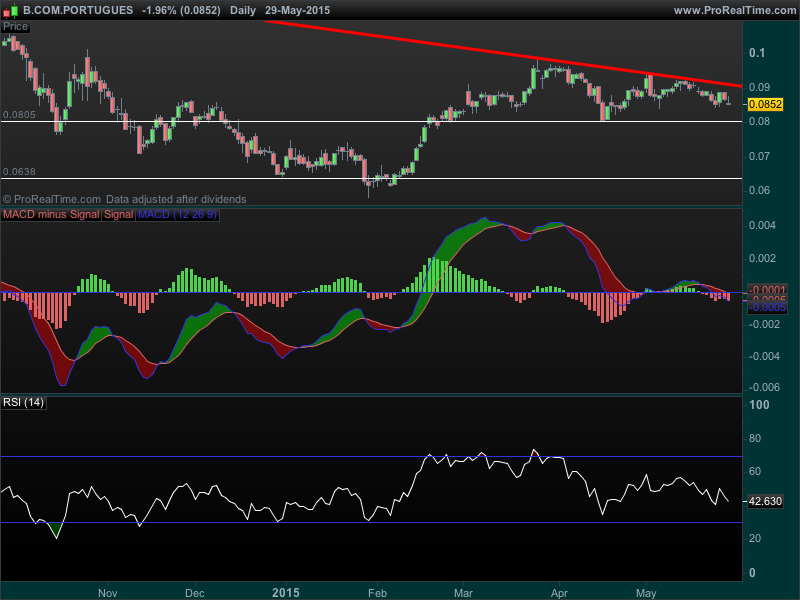
Task: Click the 2015 year marker on time axis
Action: pyautogui.click(x=288, y=591)
